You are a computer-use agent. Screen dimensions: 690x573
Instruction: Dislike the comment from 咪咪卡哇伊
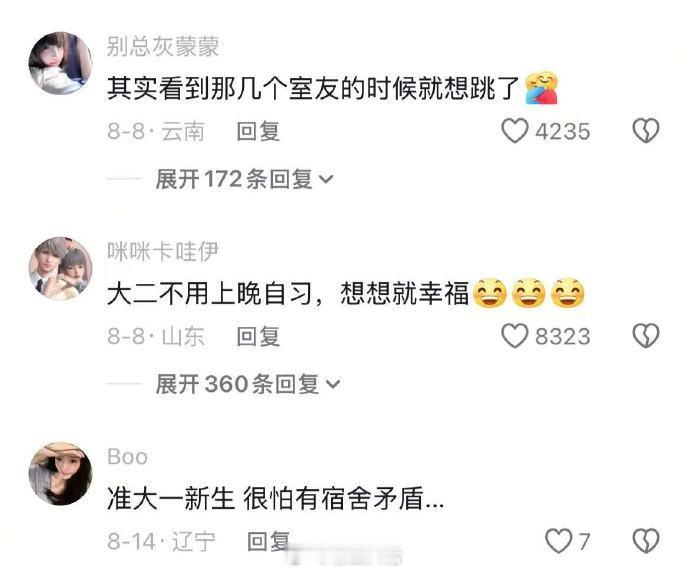[646, 336]
